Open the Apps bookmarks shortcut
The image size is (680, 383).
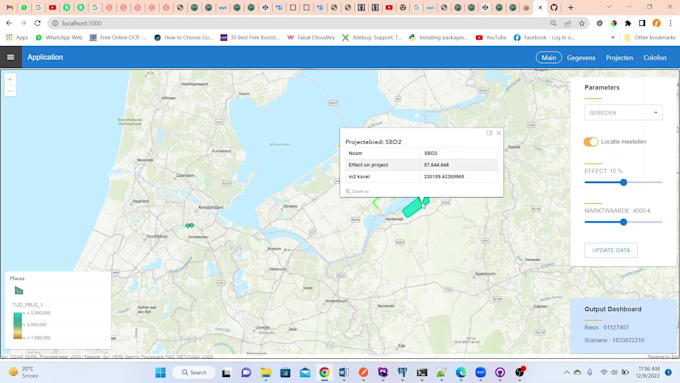coord(17,38)
